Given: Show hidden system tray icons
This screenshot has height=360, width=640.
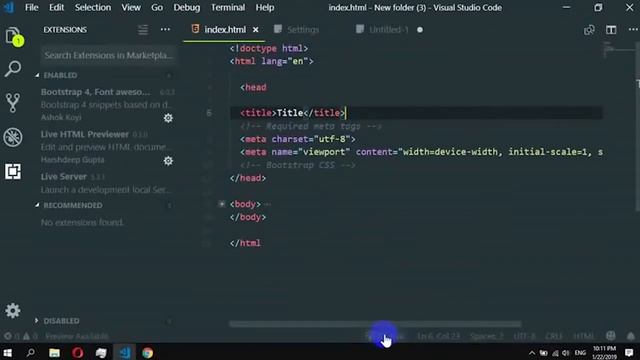Looking at the screenshot, I should [x=532, y=353].
